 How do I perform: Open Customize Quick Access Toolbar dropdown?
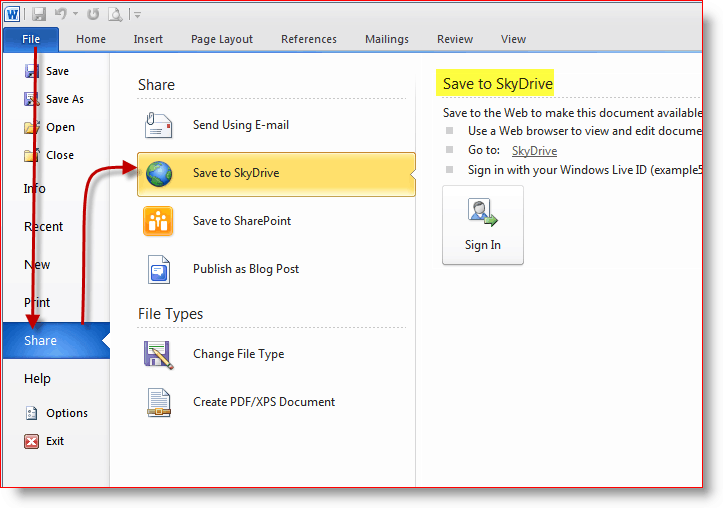click(137, 15)
